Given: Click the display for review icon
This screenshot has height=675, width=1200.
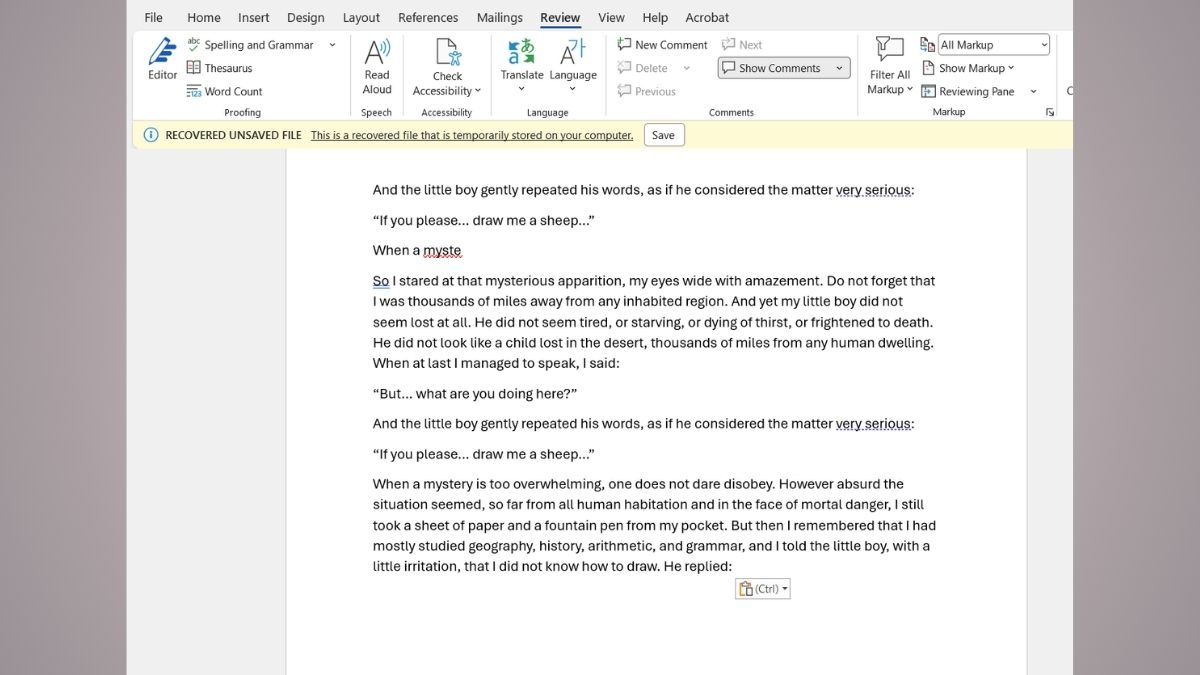Looking at the screenshot, I should 927,45.
